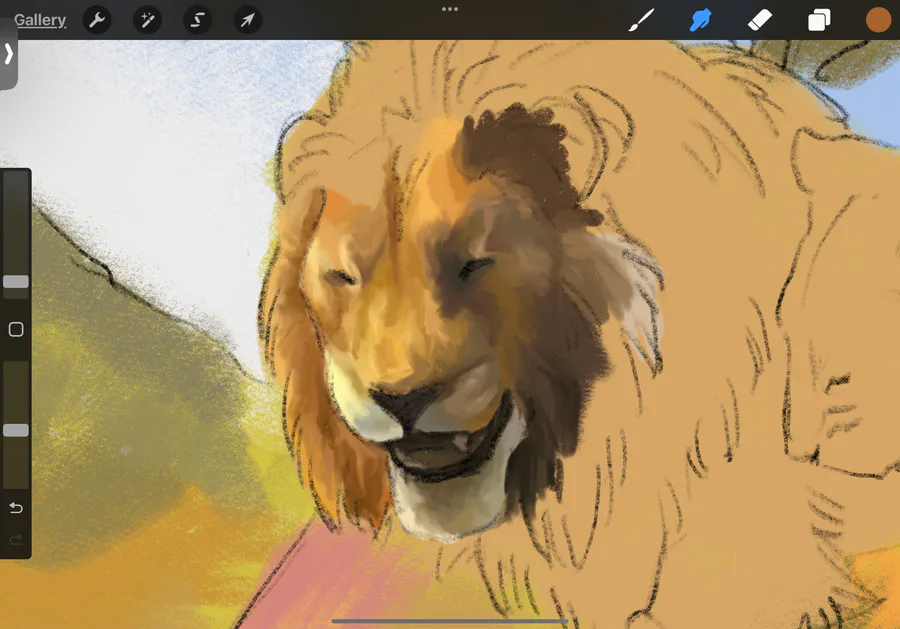The image size is (900, 629).
Task: Undo the last stroke
Action: pyautogui.click(x=16, y=508)
